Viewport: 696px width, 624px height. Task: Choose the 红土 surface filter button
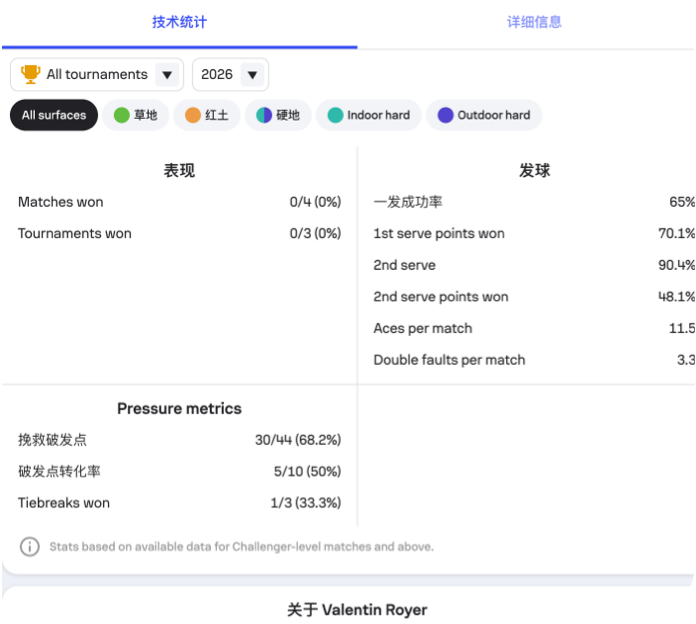[x=207, y=115]
